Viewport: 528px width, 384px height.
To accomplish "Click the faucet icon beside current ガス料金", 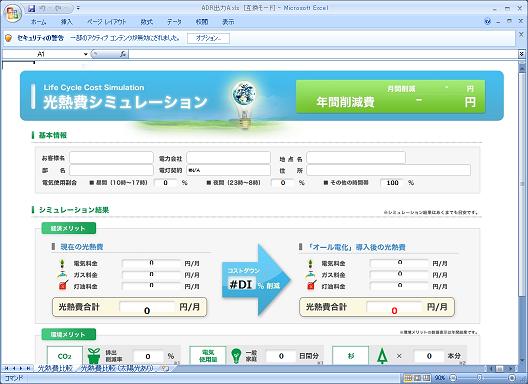I will (x=62, y=275).
